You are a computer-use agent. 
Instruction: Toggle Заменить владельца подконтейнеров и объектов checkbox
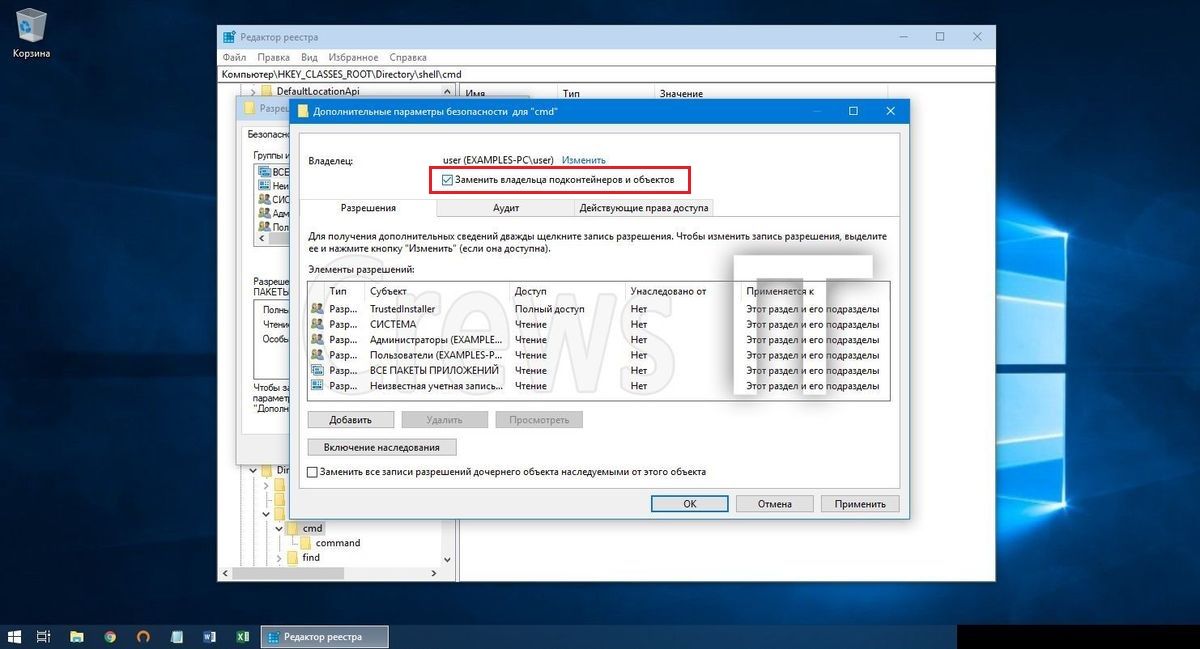pos(448,180)
